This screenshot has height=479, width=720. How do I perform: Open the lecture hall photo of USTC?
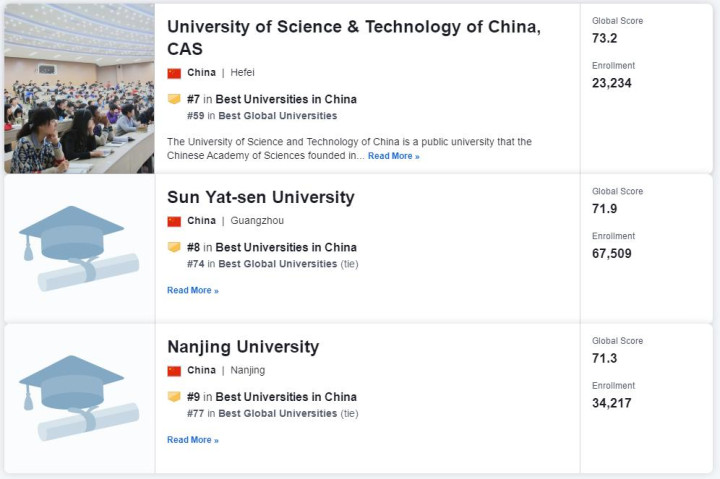79,89
